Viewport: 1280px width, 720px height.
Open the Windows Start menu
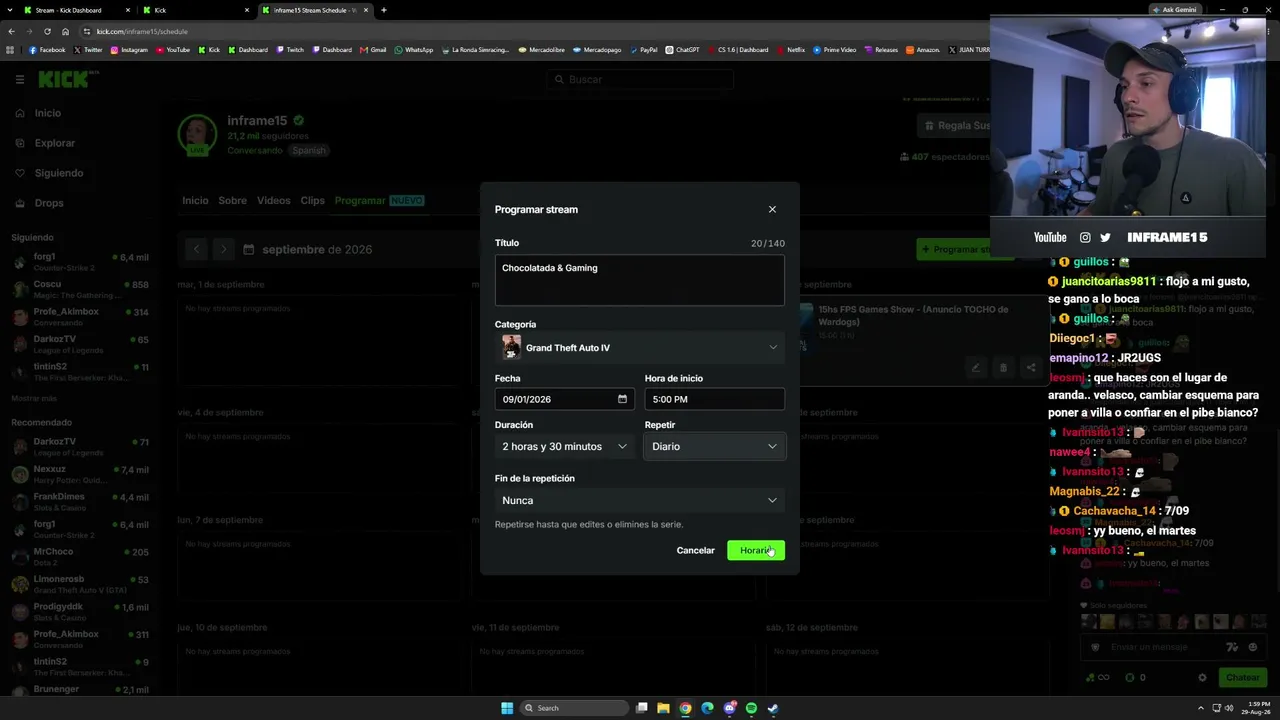[x=507, y=708]
